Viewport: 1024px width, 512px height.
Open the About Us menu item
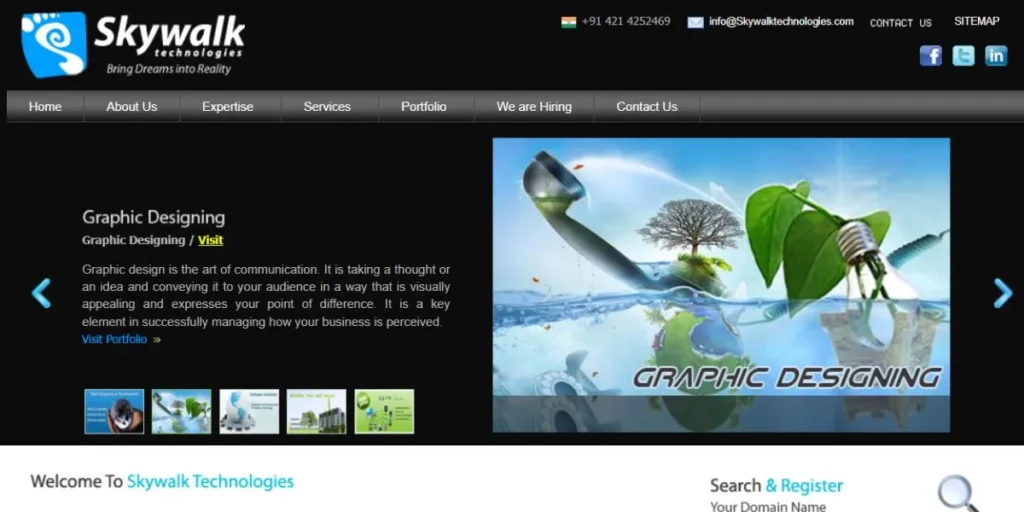(132, 107)
